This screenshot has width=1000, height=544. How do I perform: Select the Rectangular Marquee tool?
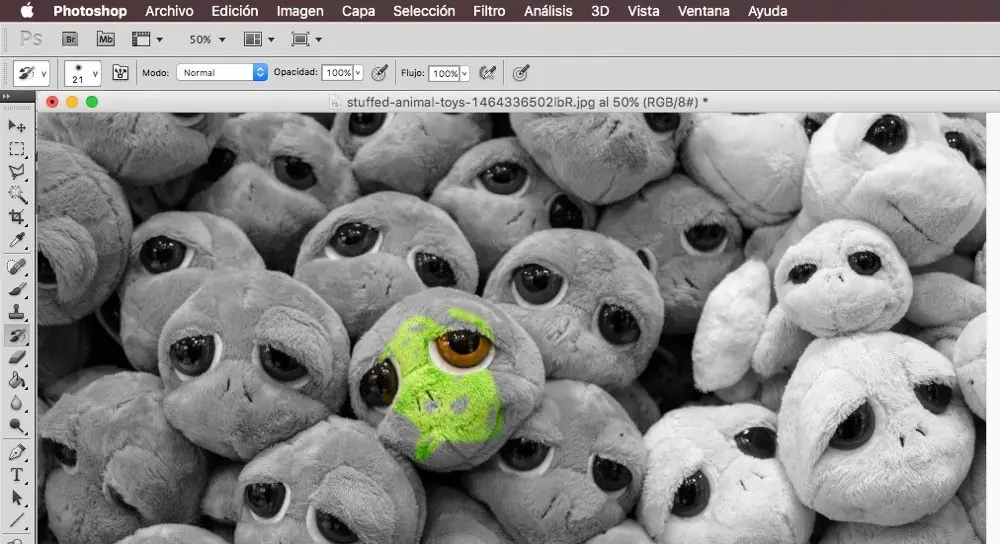pyautogui.click(x=17, y=149)
